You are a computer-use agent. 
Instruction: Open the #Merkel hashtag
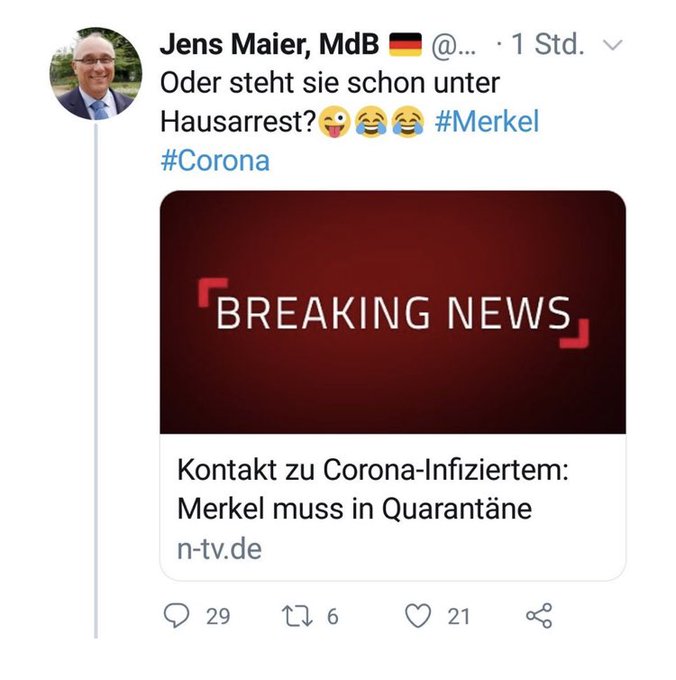(487, 121)
